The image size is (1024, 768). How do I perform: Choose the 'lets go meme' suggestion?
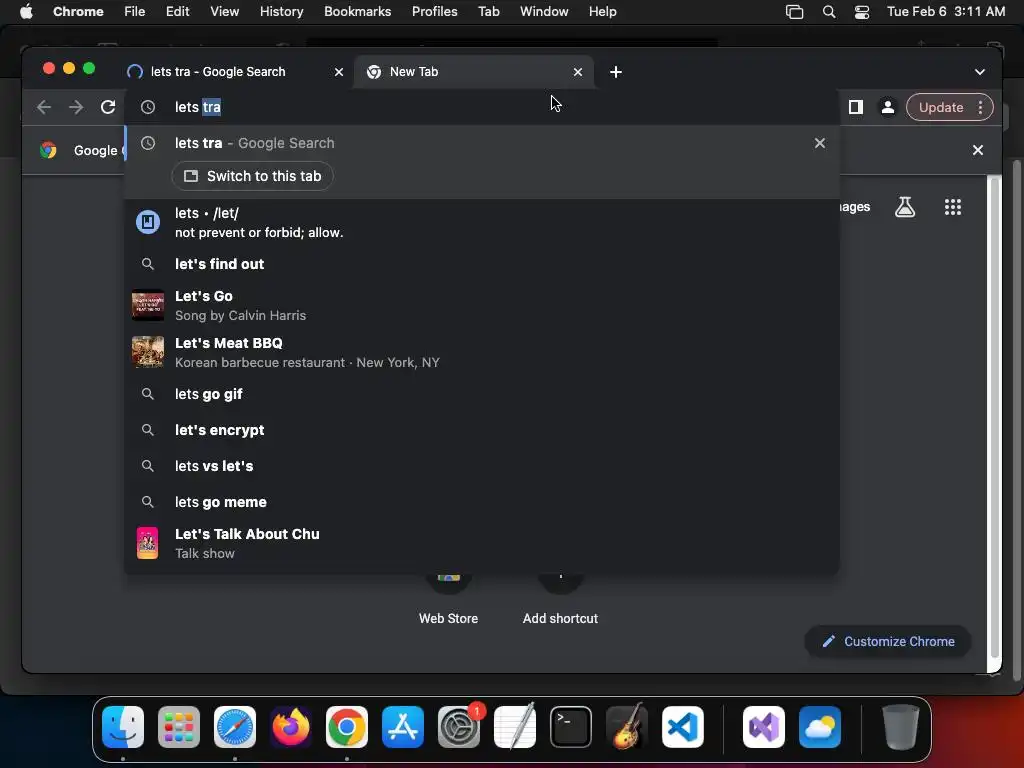point(481,502)
